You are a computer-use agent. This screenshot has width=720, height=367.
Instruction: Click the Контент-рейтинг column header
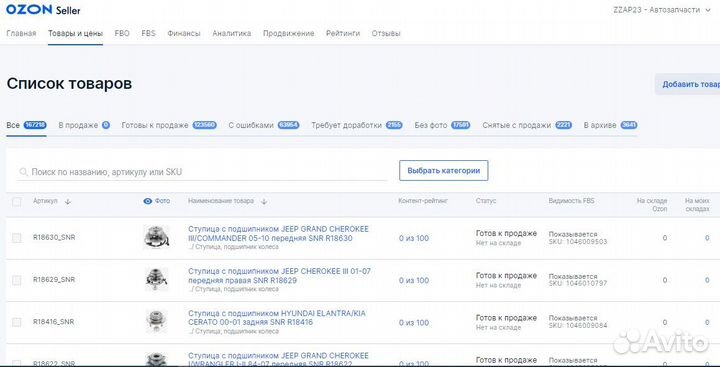(423, 201)
